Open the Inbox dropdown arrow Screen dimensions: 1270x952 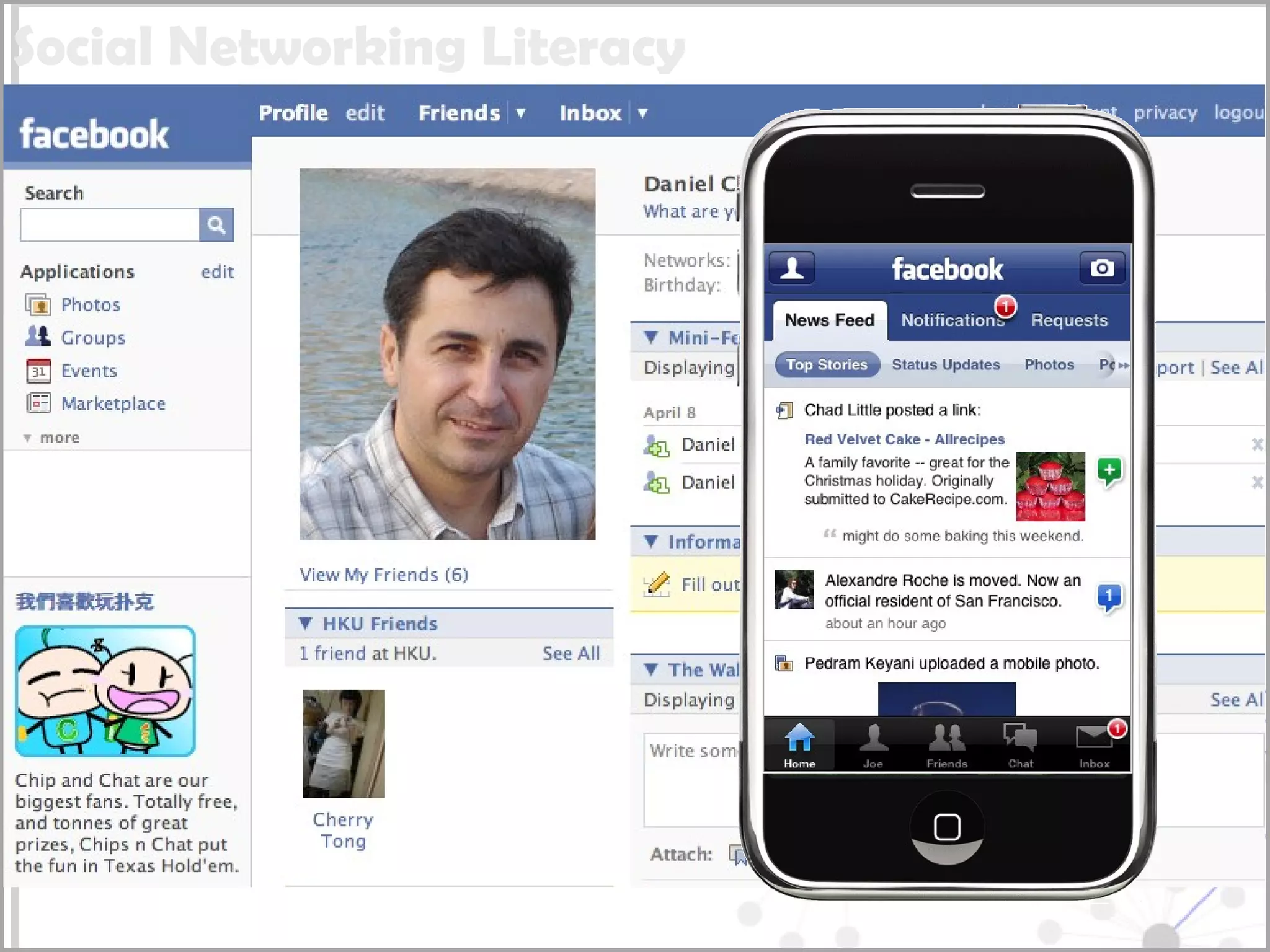642,113
